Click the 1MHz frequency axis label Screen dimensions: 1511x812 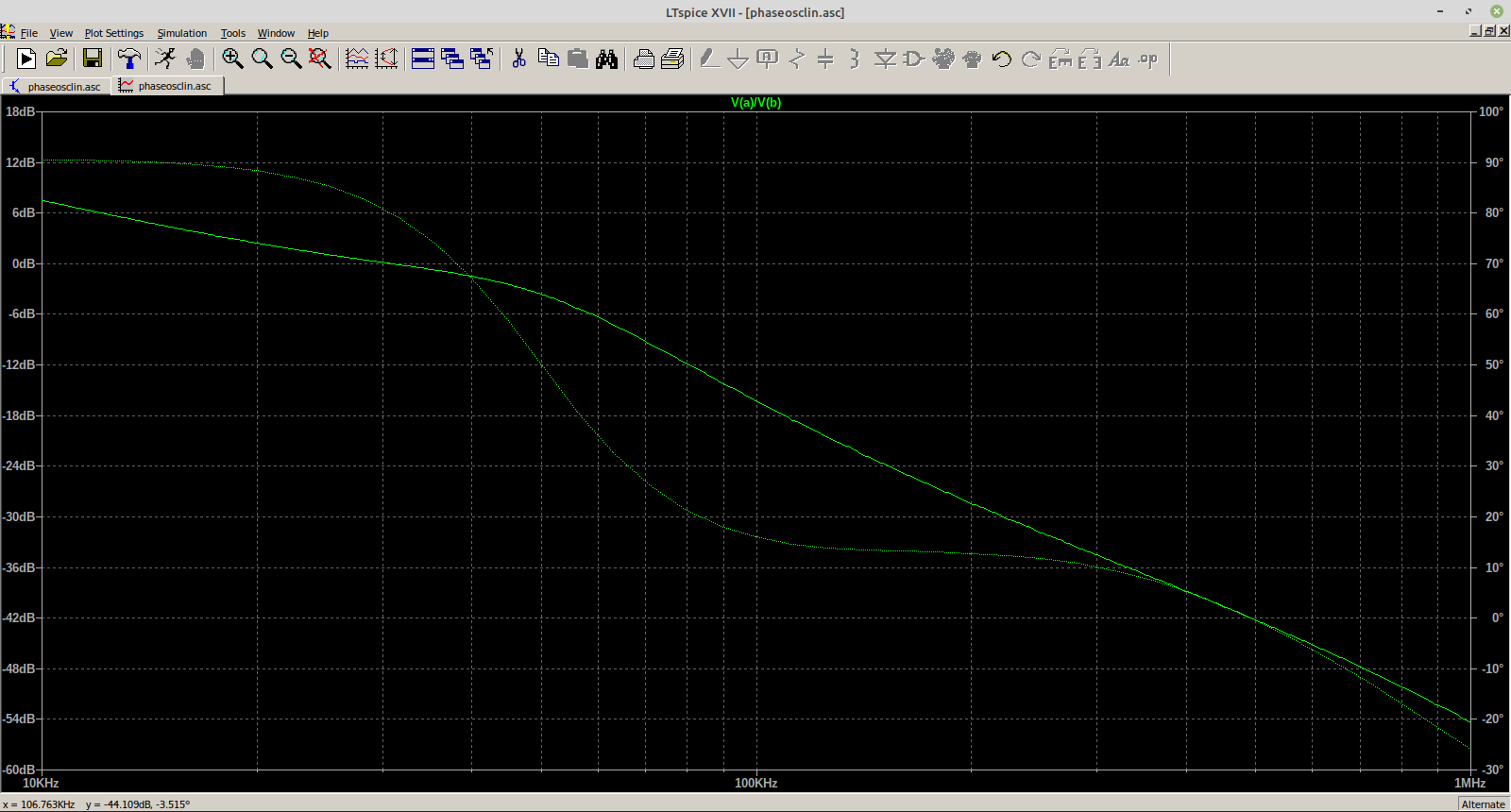(1470, 783)
